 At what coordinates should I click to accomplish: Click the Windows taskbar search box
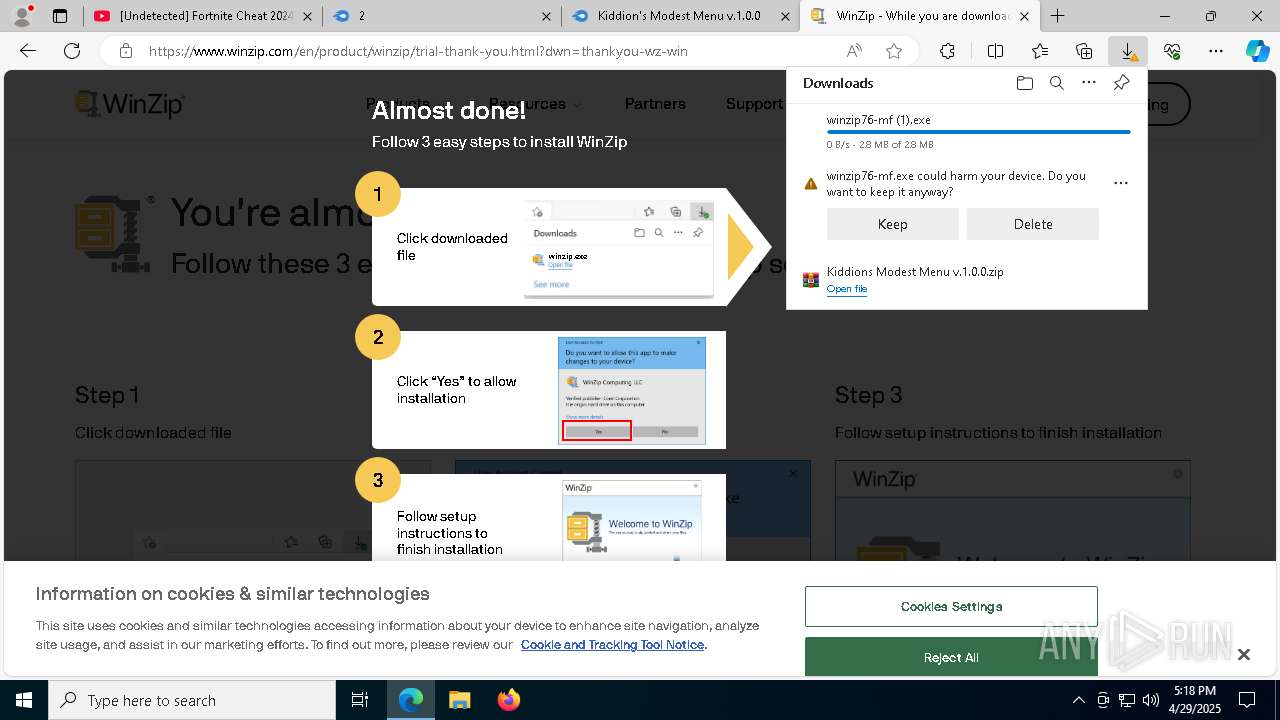(x=192, y=700)
